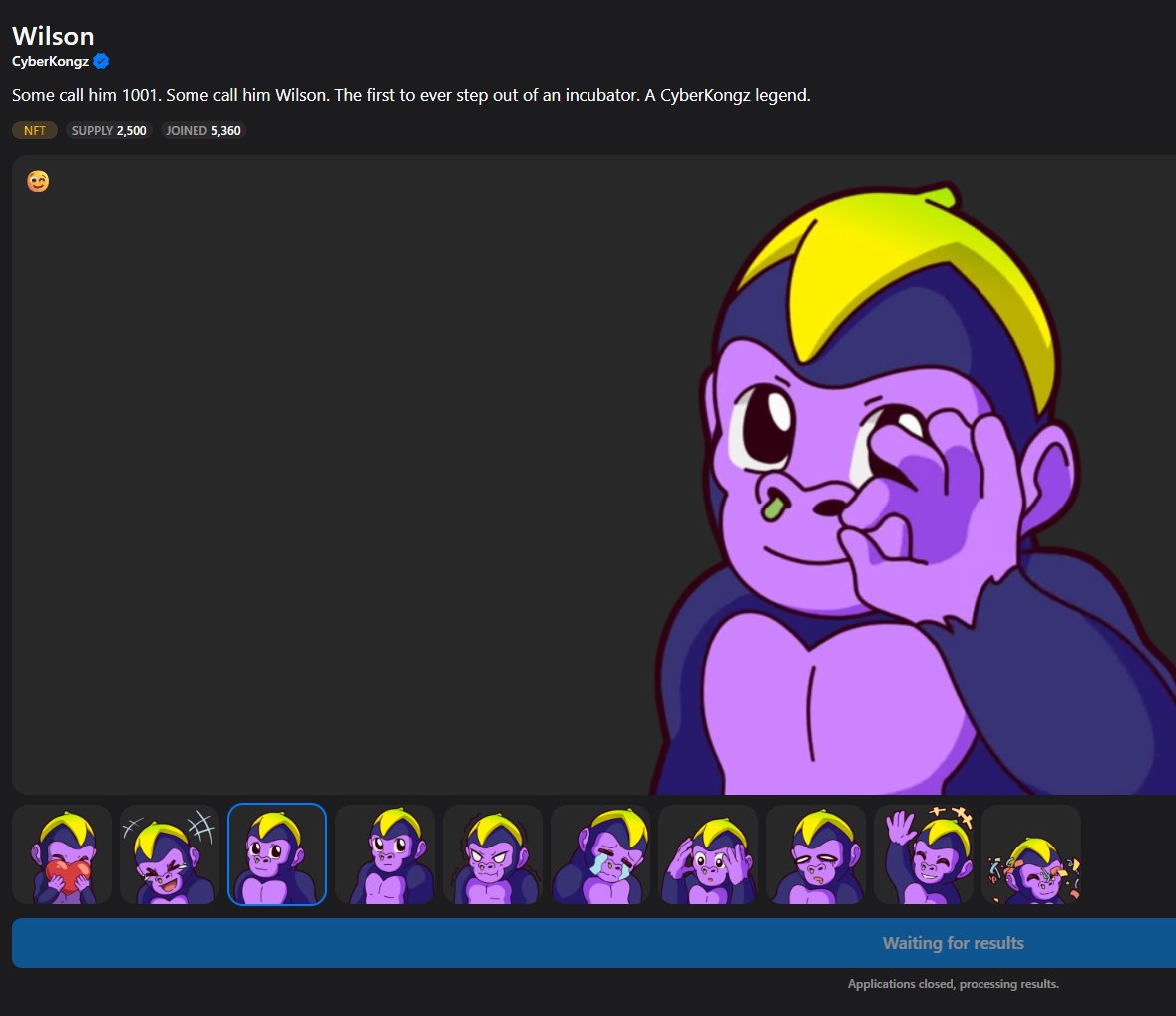The image size is (1176, 1016).
Task: Click the NFT tag badge
Action: pos(35,130)
